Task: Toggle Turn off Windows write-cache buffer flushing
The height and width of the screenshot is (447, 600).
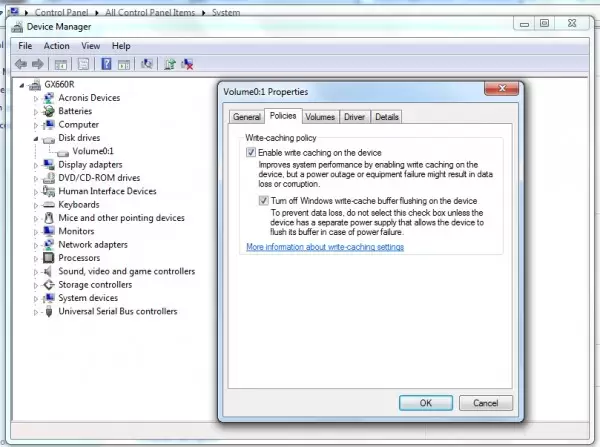Action: 263,201
